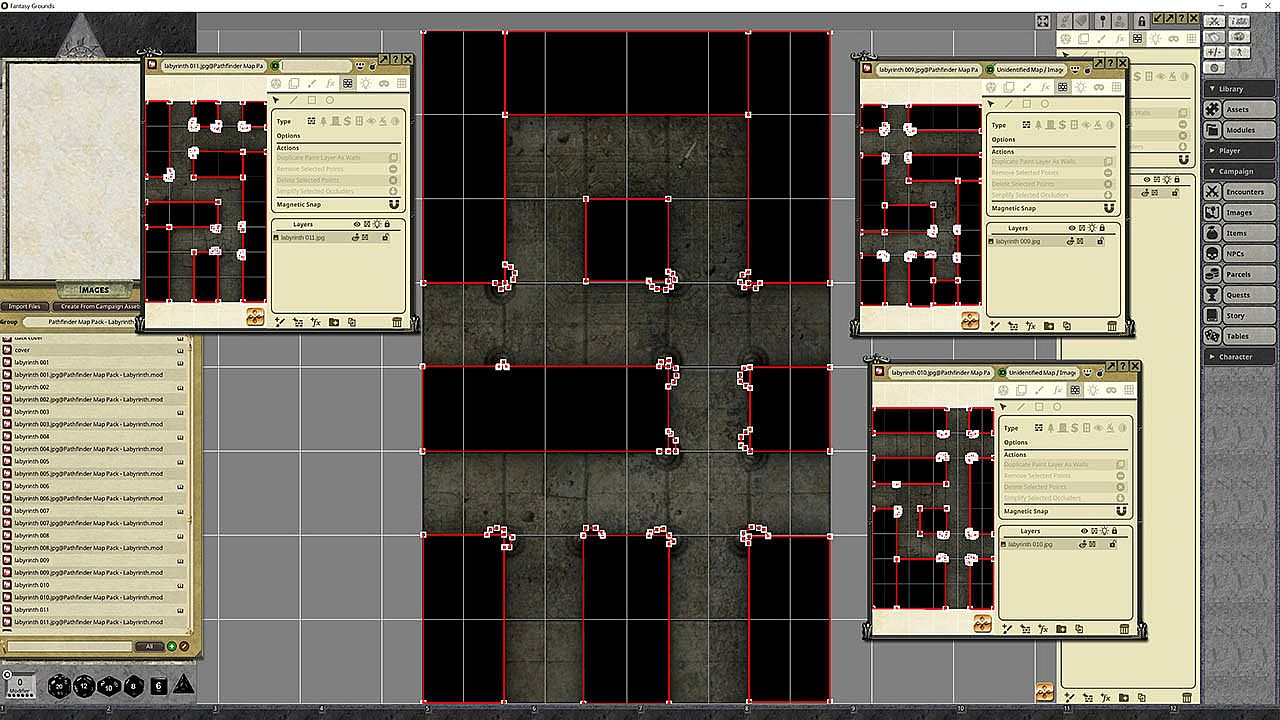Pick the circle tool in the labyrinth 011 window
Viewport: 1280px width, 720px height.
[x=330, y=100]
